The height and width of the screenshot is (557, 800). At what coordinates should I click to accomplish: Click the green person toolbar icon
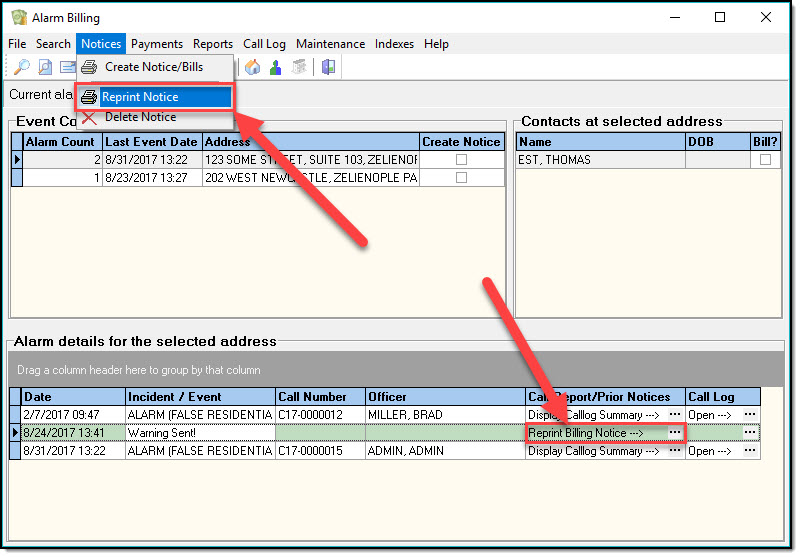(275, 67)
